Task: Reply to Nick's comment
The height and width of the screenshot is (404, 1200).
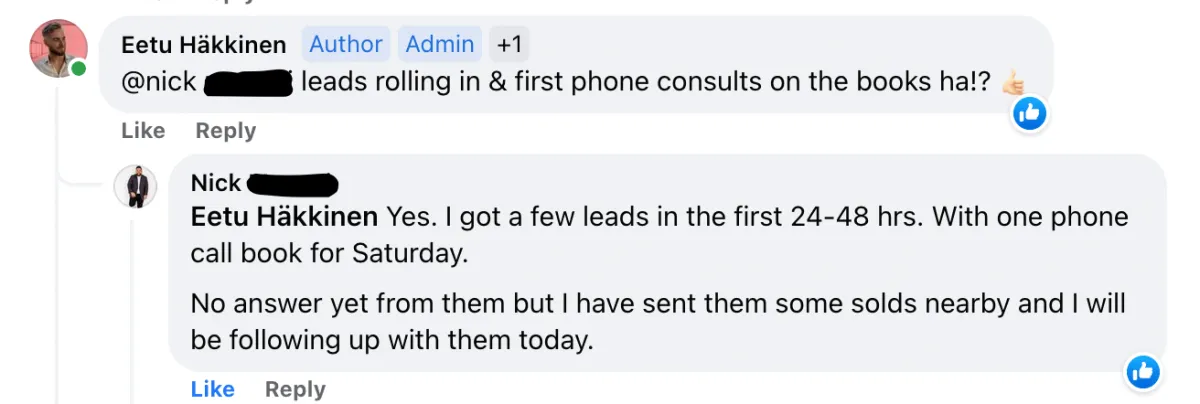Action: [295, 389]
